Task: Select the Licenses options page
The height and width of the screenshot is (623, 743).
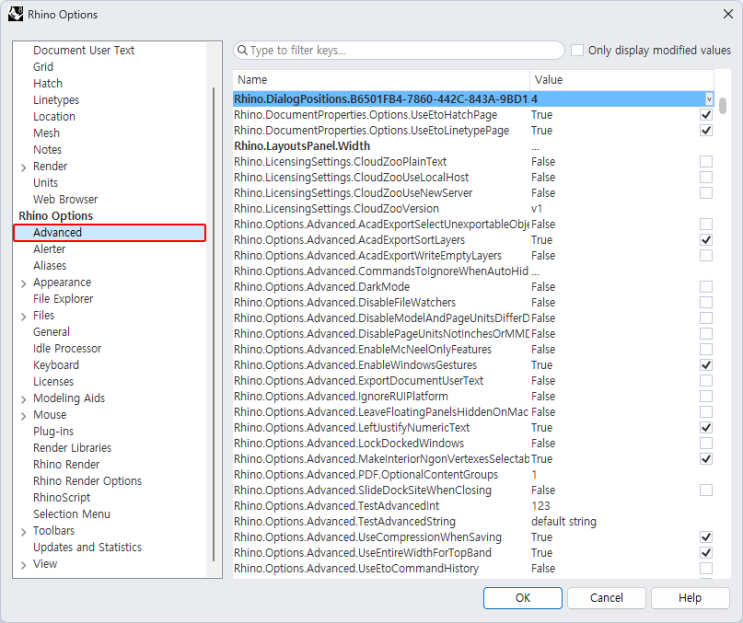Action: (53, 382)
